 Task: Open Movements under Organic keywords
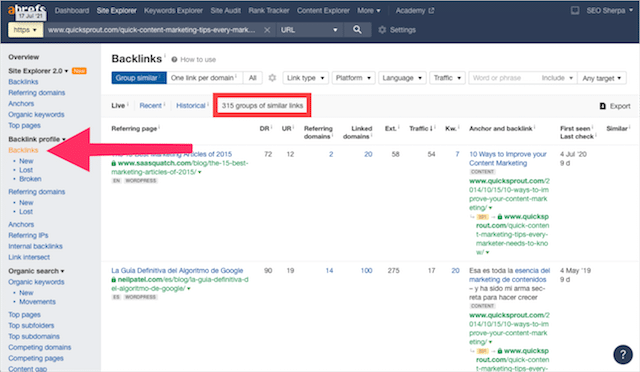(37, 302)
